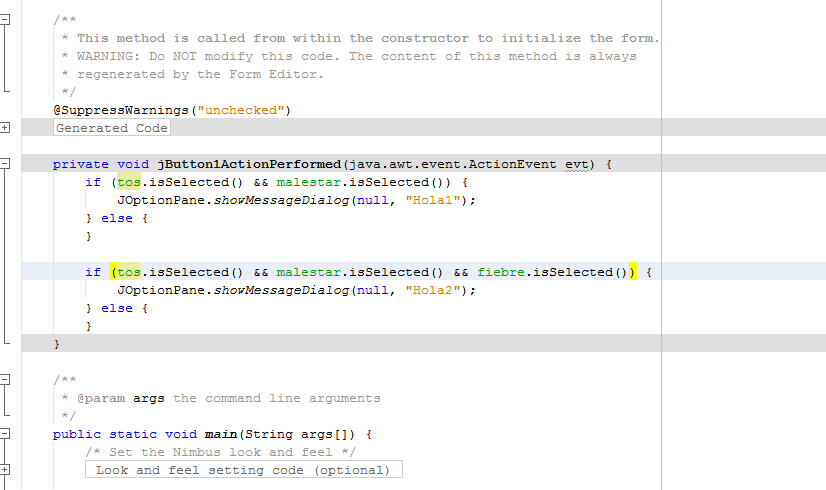Collapse the jButton1ActionPerformed method fold

pyautogui.click(x=5, y=164)
